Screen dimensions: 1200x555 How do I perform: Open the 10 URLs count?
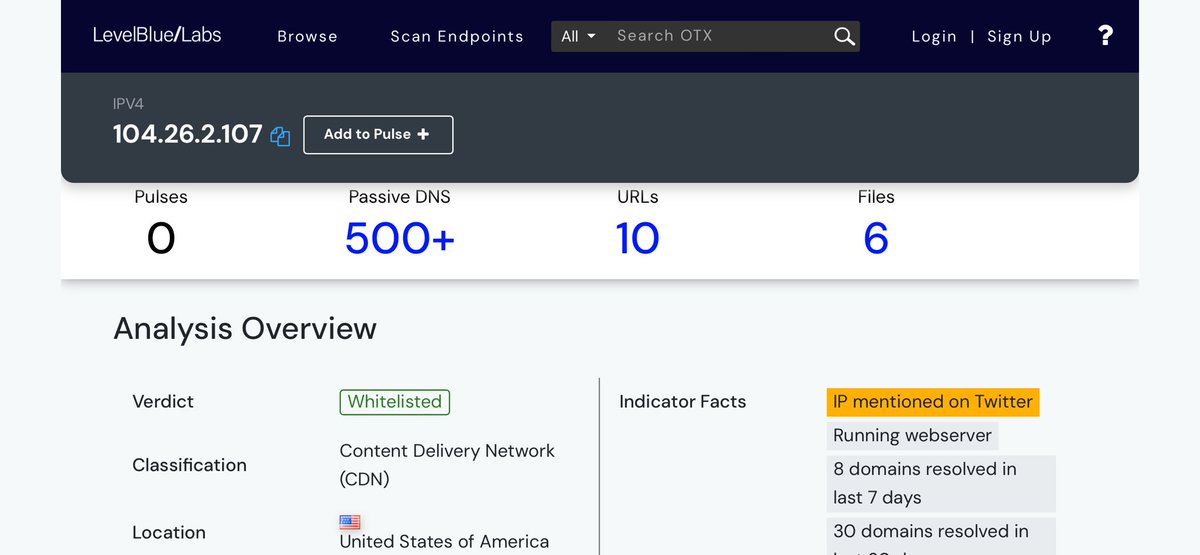pyautogui.click(x=637, y=238)
